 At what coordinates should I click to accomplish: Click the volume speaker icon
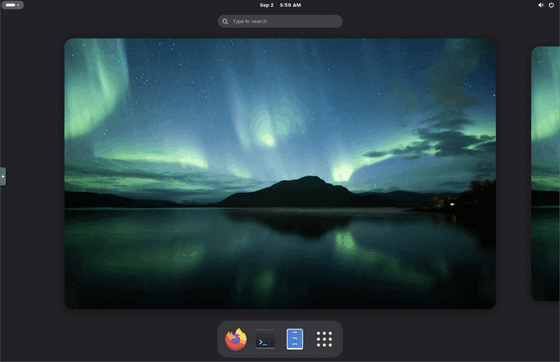point(541,5)
